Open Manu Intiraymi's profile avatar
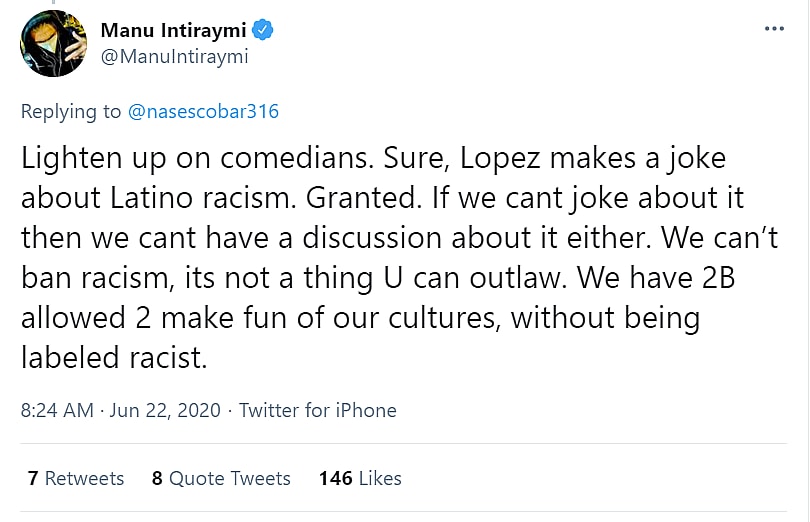Viewport: 810px width, 522px height. [53, 44]
